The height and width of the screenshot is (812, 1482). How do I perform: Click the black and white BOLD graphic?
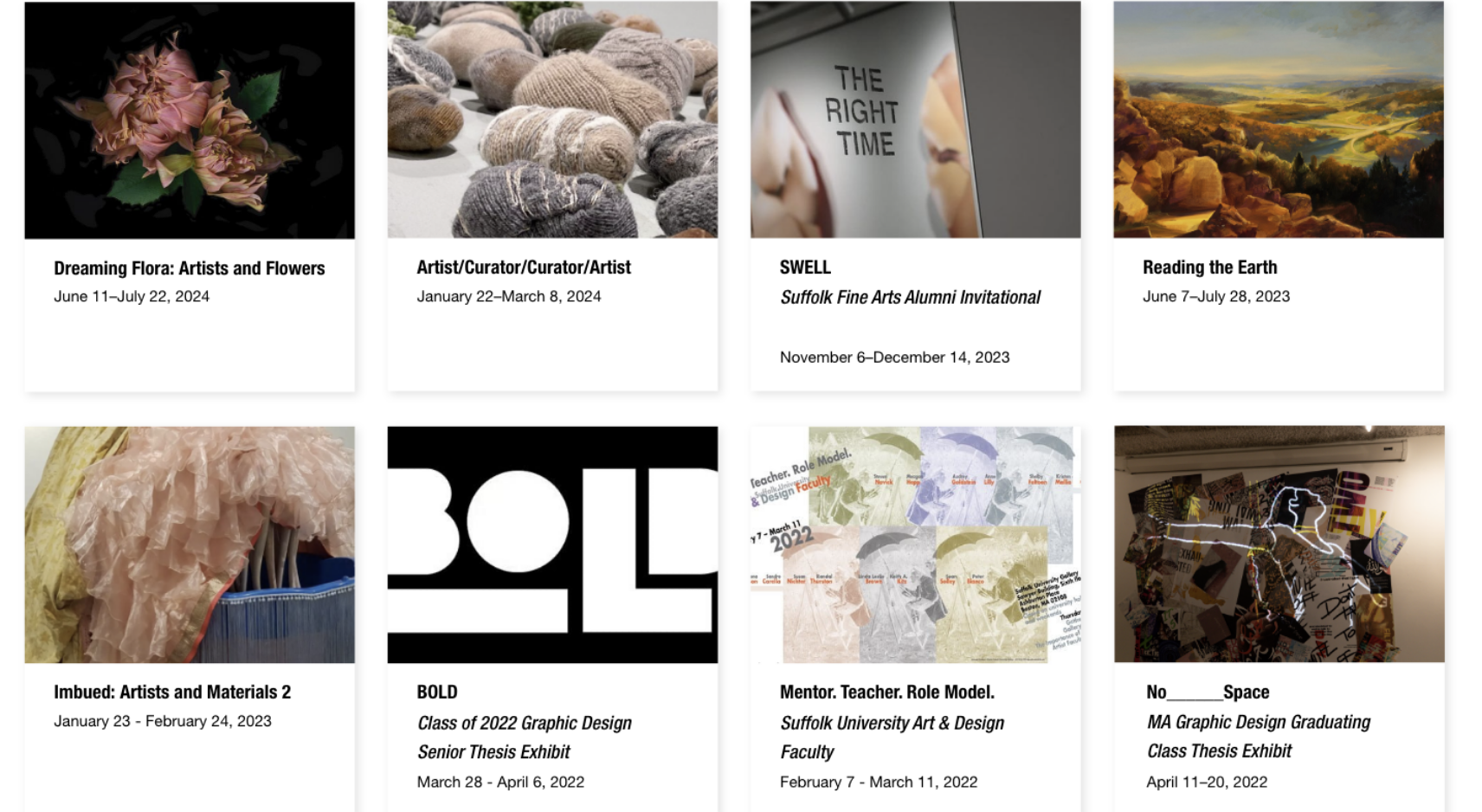click(552, 545)
